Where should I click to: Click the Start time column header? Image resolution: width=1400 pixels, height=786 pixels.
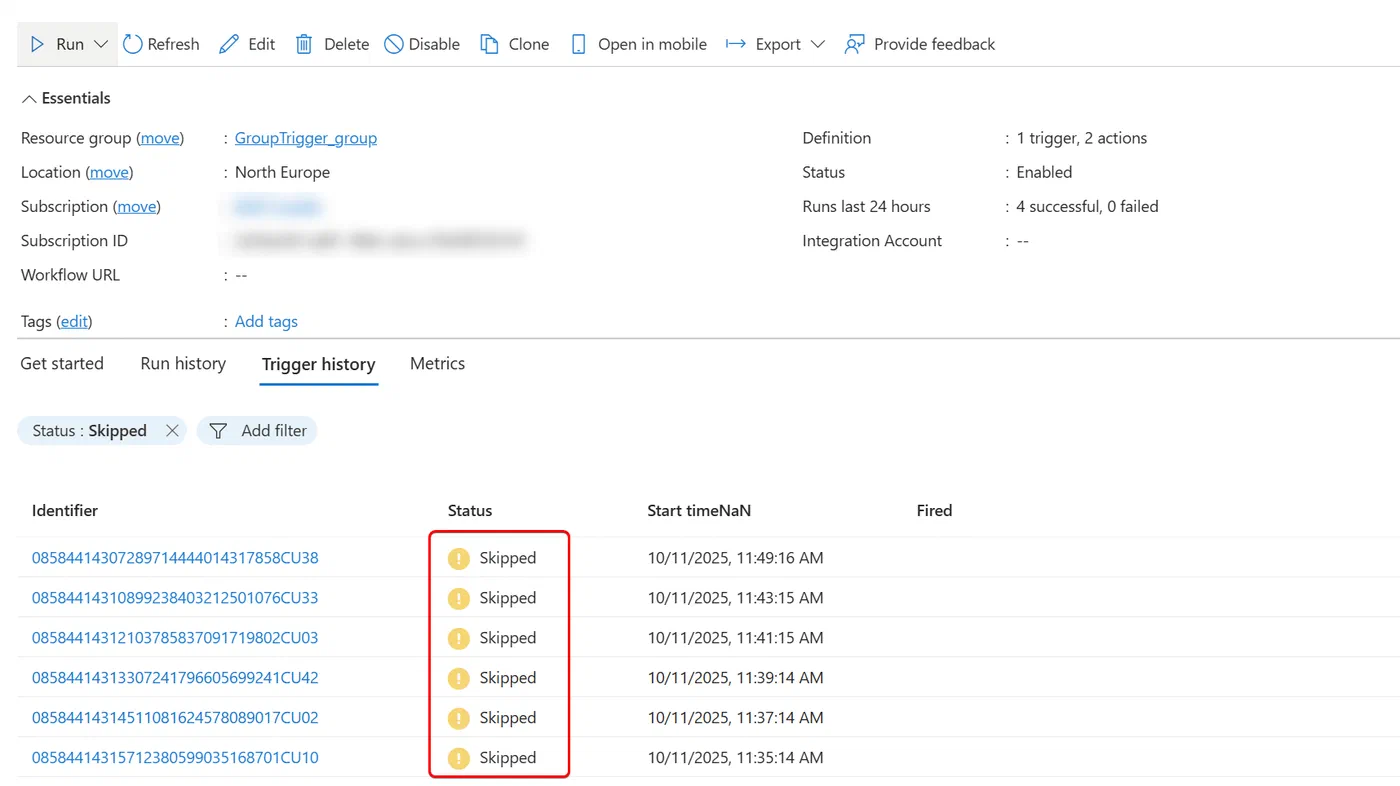699,510
